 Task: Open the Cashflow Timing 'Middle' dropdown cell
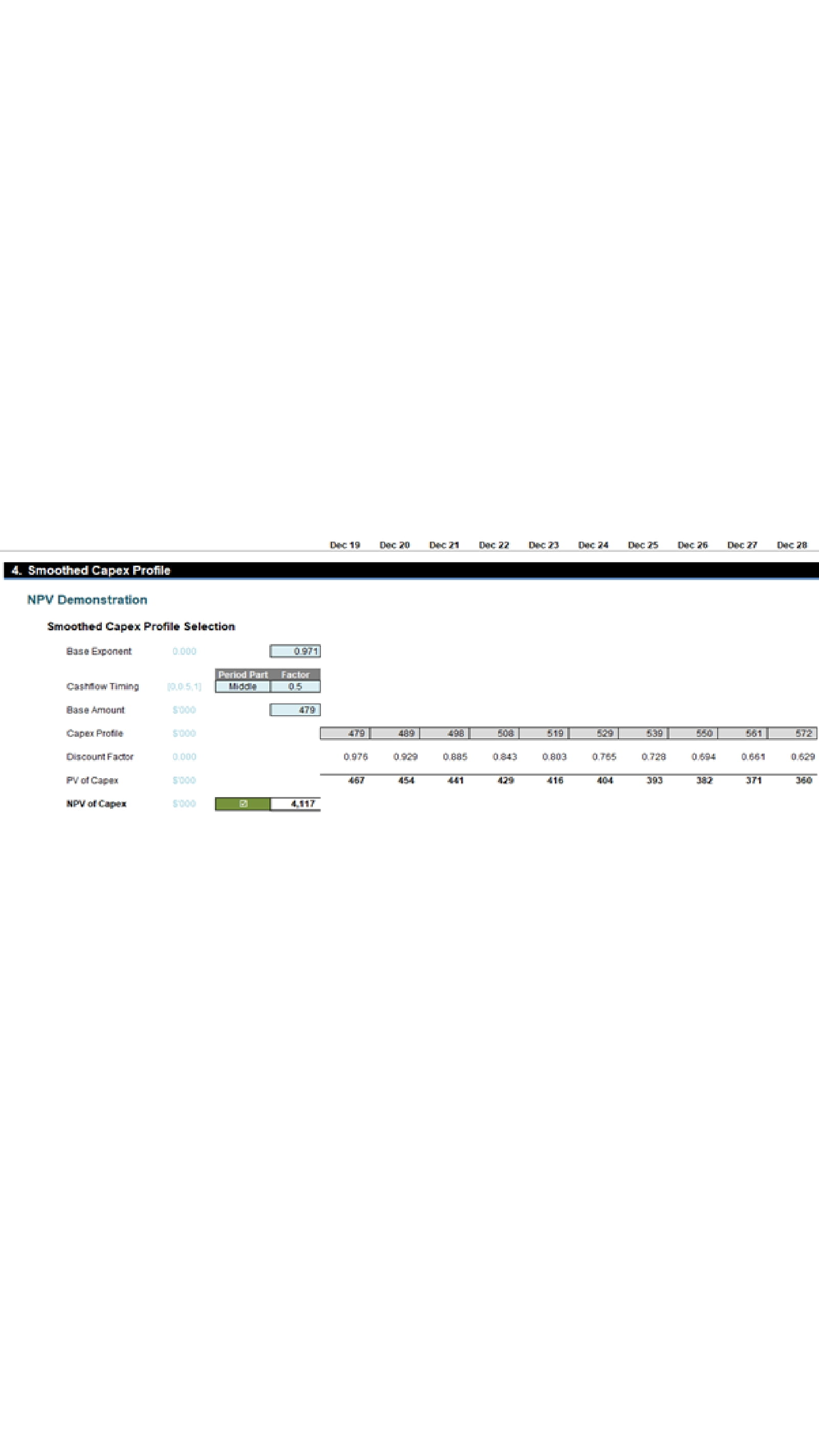[x=243, y=687]
